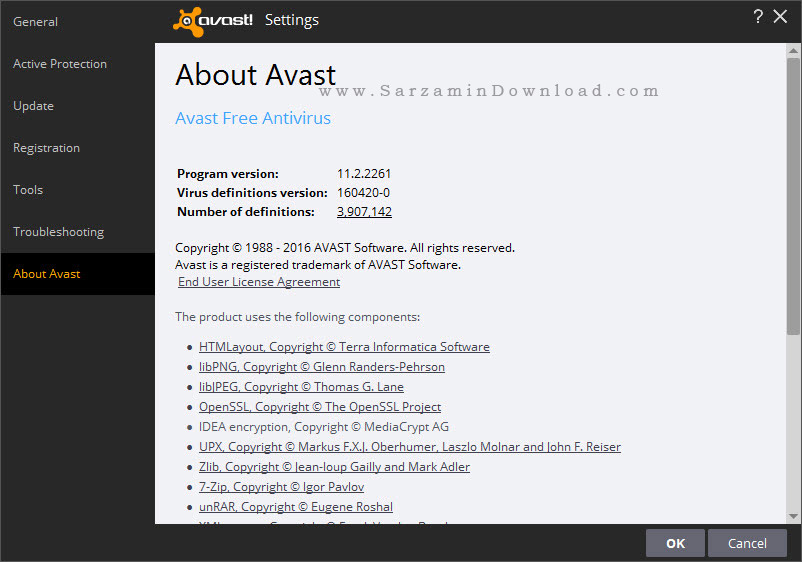
Task: Click the OK button
Action: coord(675,543)
